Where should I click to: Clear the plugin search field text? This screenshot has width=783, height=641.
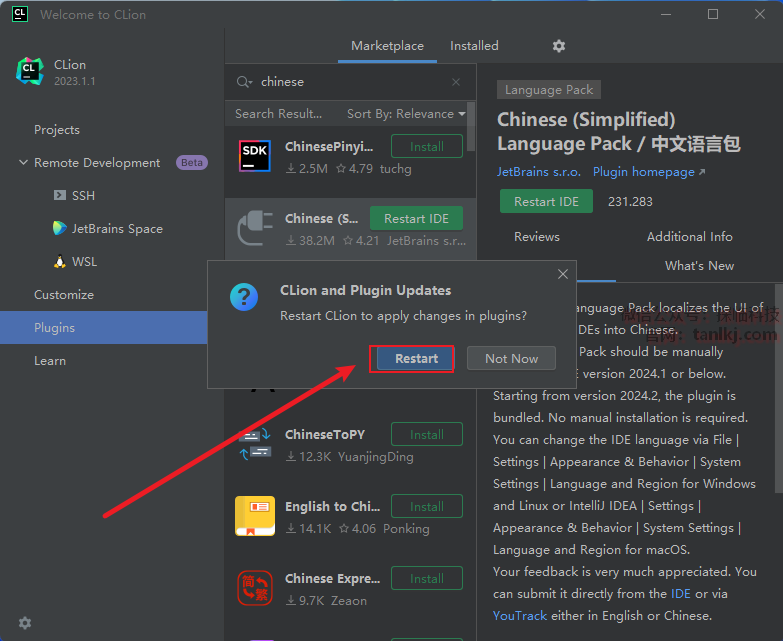pyautogui.click(x=456, y=82)
